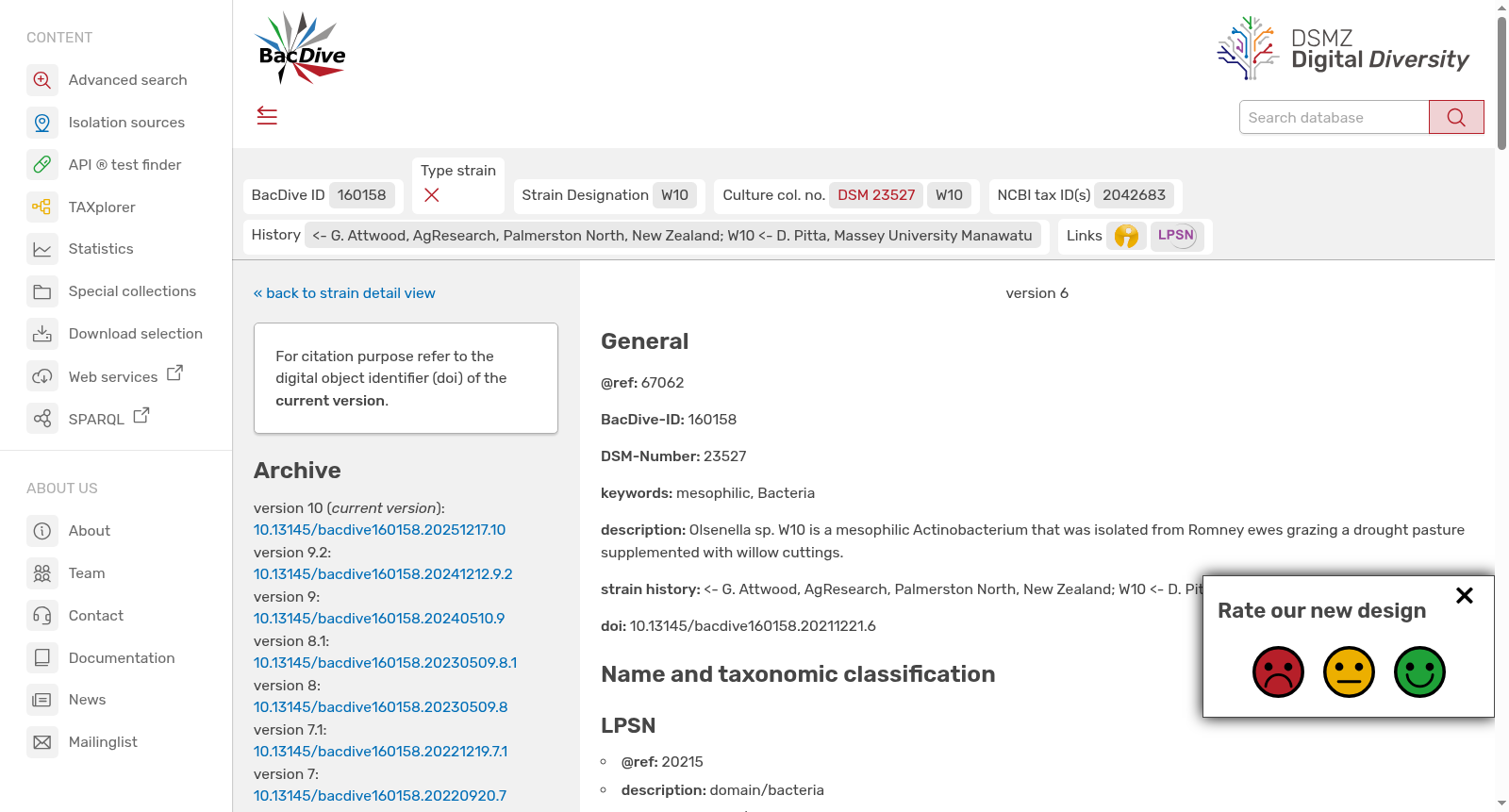Click the News newspaper icon
This screenshot has height=812, width=1509.
pyautogui.click(x=42, y=700)
